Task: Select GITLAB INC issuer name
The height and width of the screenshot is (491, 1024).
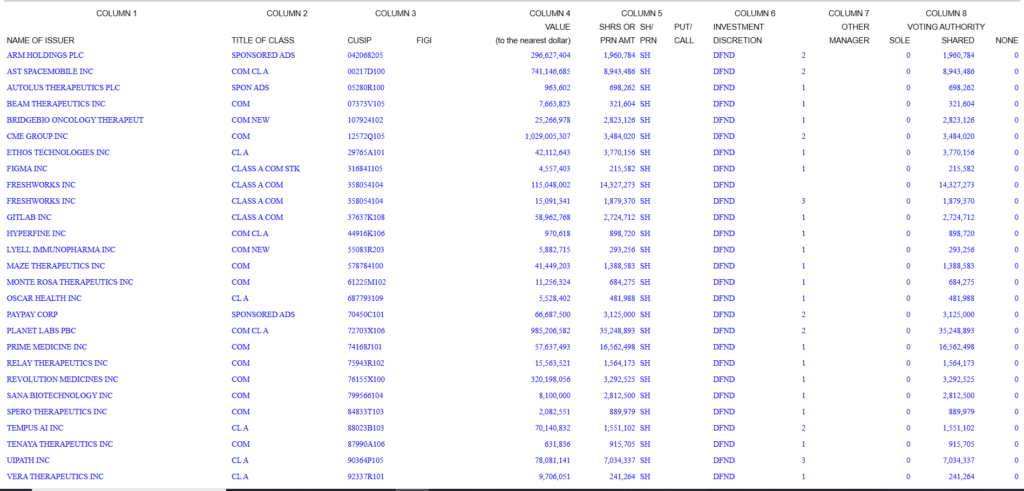Action: [29, 217]
